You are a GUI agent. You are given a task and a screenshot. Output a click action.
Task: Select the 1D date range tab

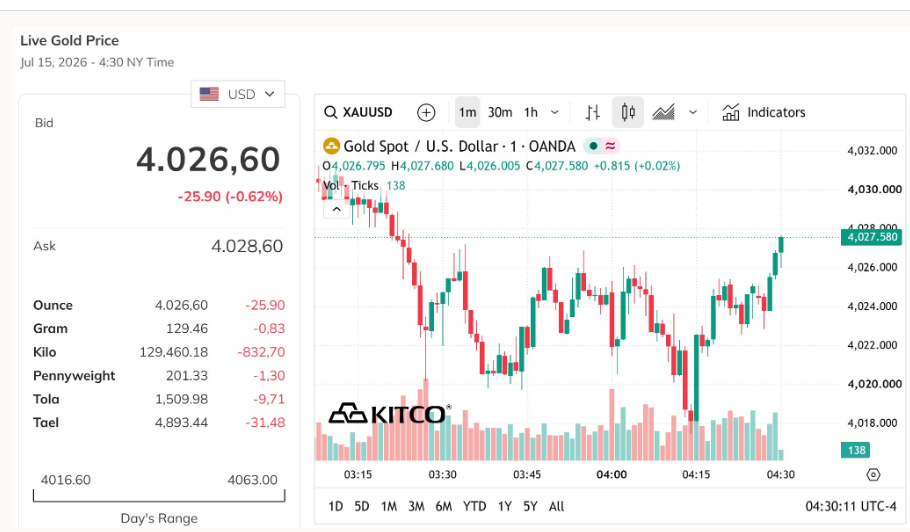335,506
